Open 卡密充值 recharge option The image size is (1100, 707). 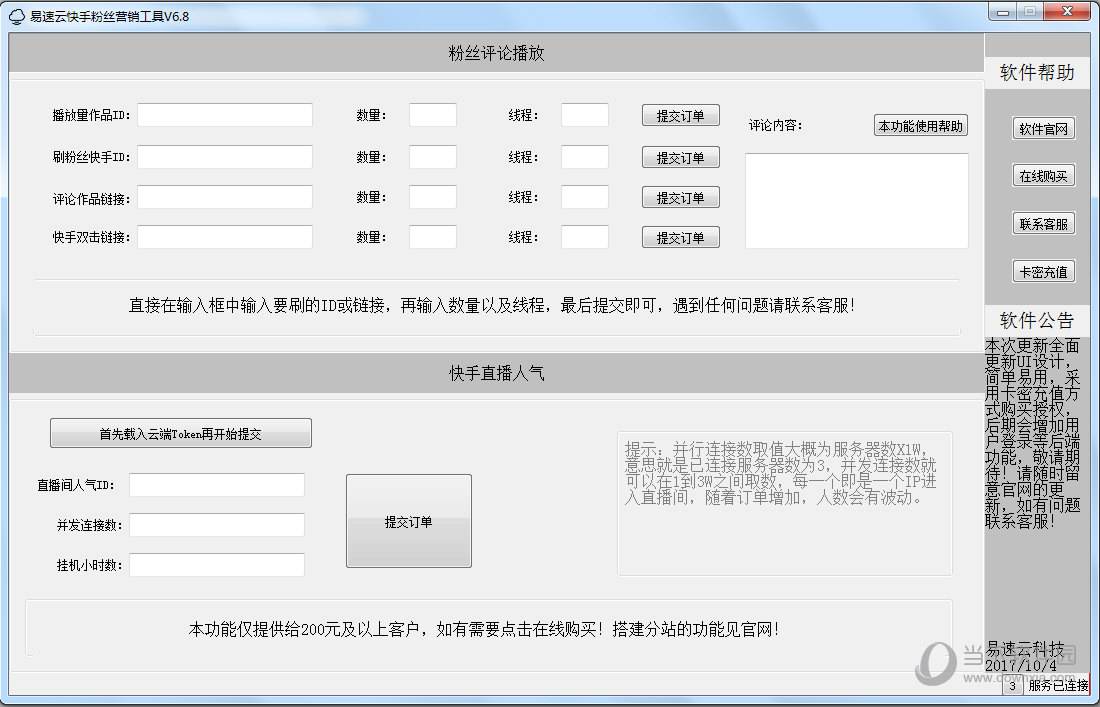tap(1043, 270)
